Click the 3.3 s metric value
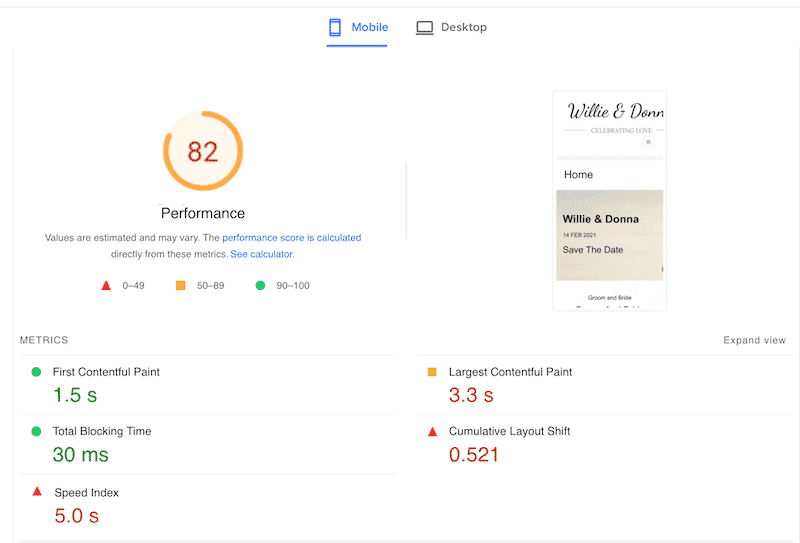Viewport: 800px width, 543px height. [471, 395]
